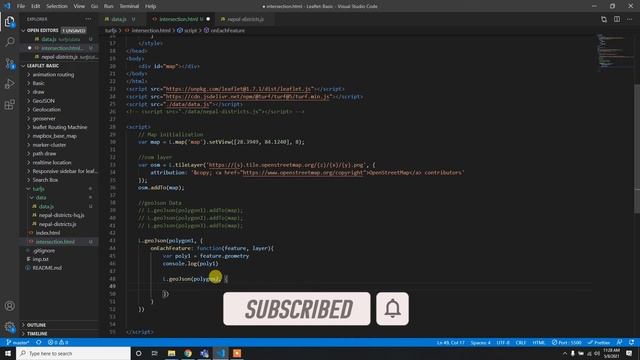Open Explorer's more actions ellipsis
Image resolution: width=640 pixels, height=360 pixels.
tap(88, 19)
